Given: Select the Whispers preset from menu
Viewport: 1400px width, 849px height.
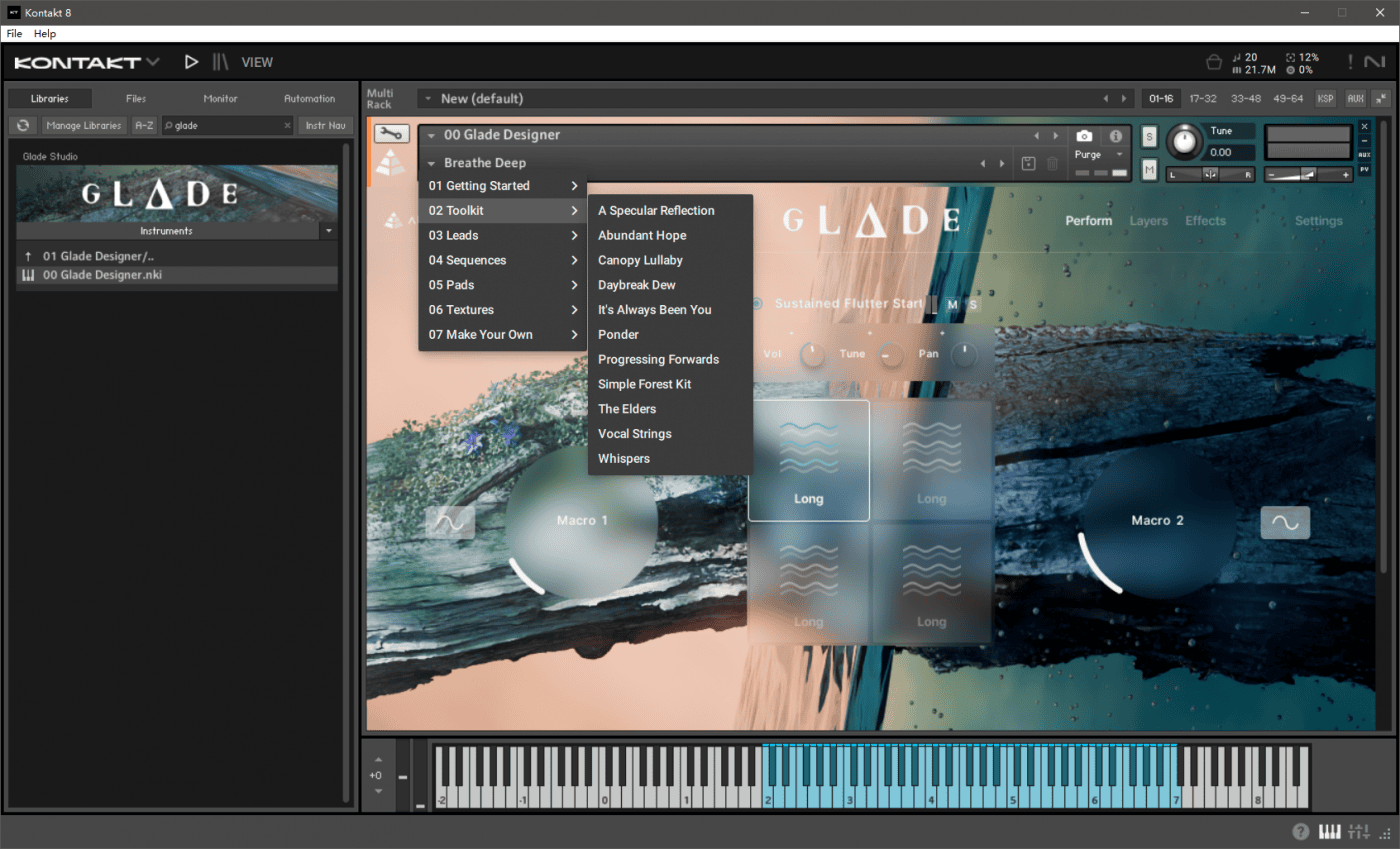Looking at the screenshot, I should pos(624,459).
